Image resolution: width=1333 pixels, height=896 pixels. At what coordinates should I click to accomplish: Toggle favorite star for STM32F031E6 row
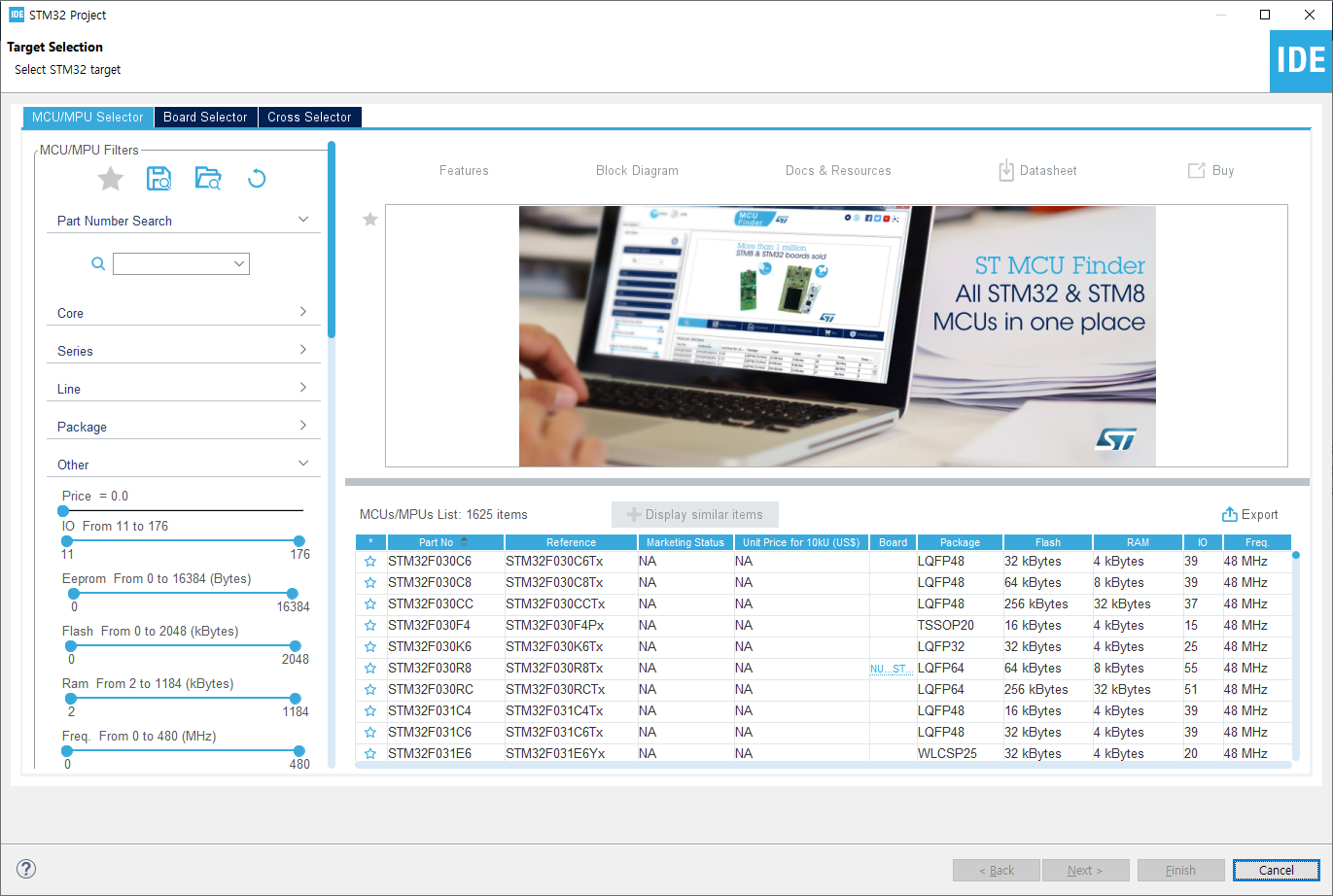(x=370, y=754)
